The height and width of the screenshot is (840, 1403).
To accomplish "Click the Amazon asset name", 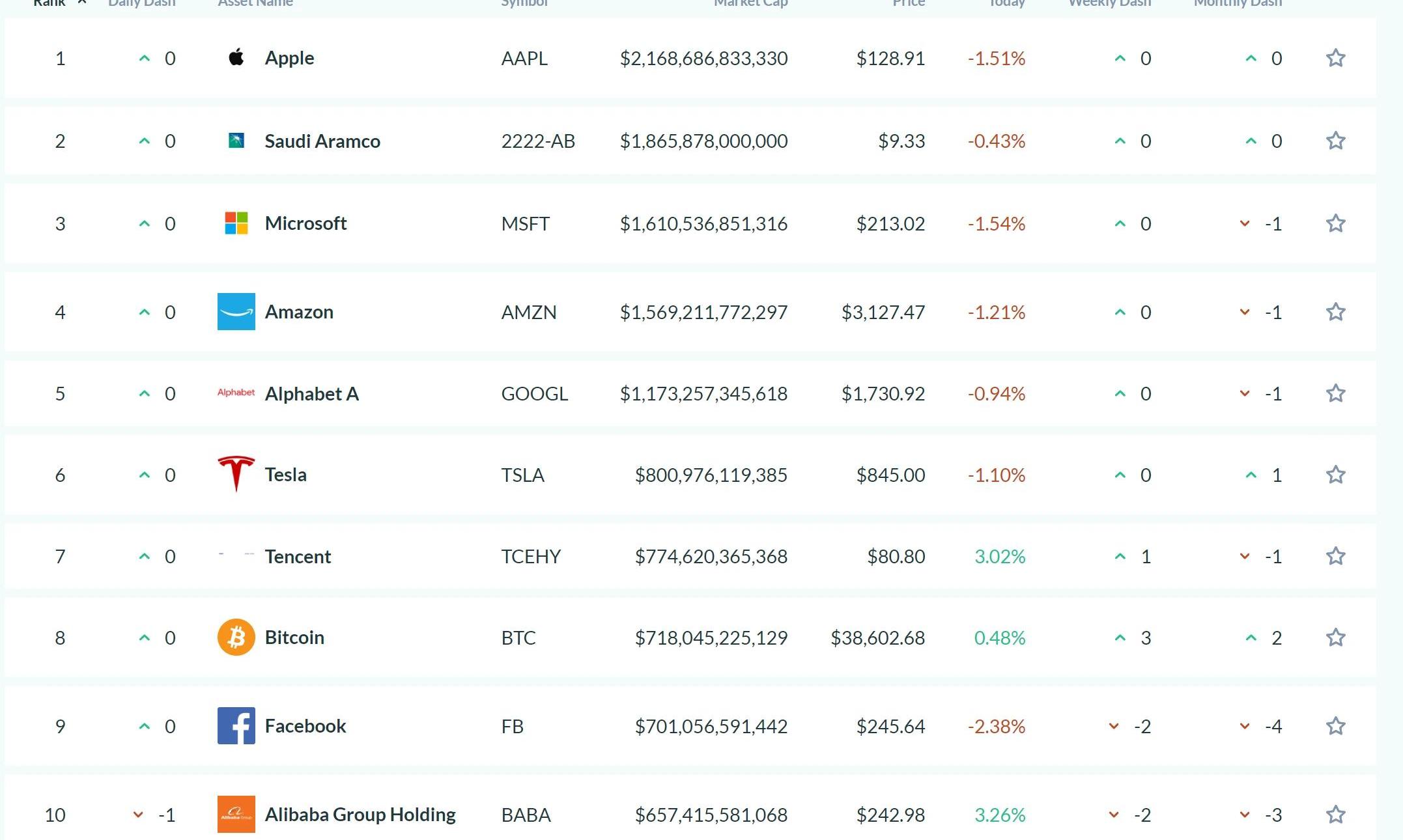I will [299, 312].
